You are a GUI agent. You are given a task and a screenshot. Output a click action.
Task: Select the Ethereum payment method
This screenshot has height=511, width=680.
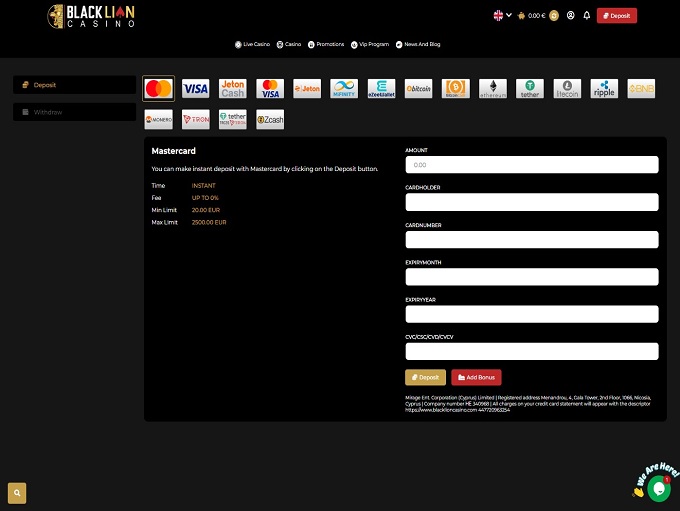(493, 89)
